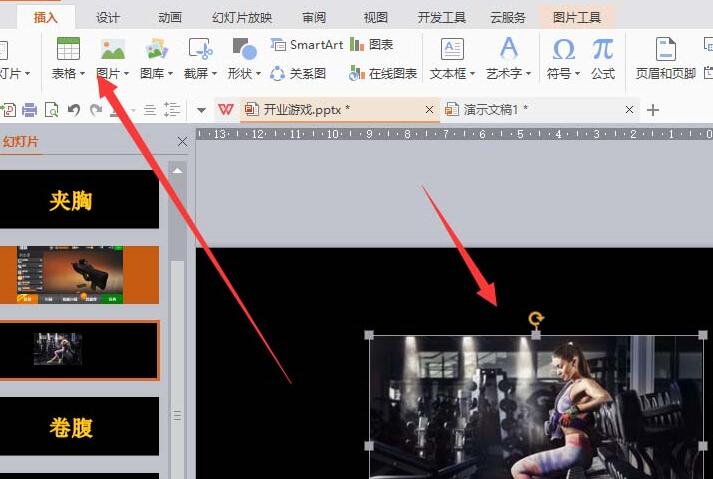Insert a 公式 formula
713x479 pixels.
pos(603,59)
